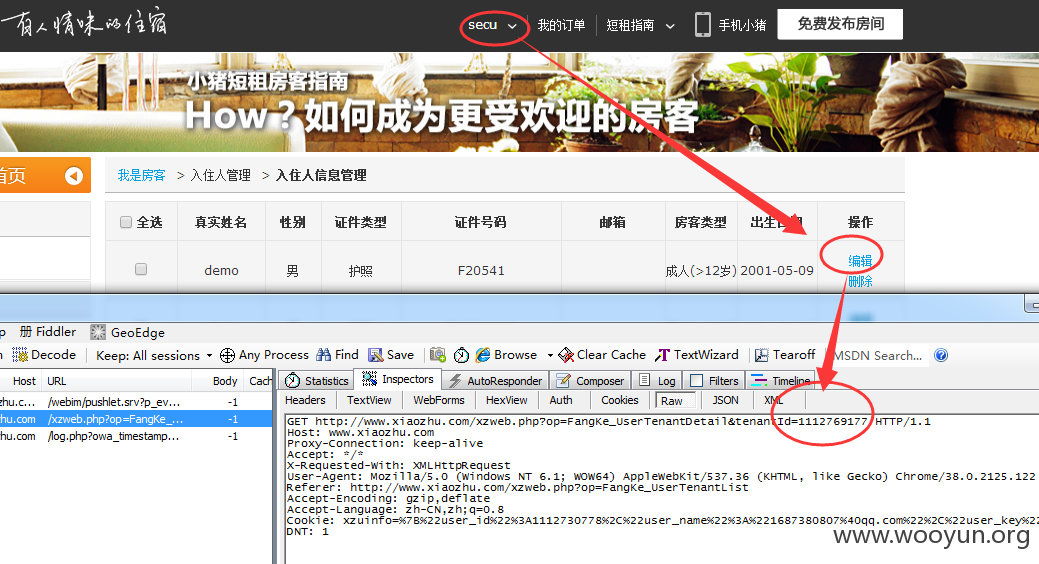The width and height of the screenshot is (1039, 564).
Task: Switch to the Statistics tab
Action: tap(317, 380)
